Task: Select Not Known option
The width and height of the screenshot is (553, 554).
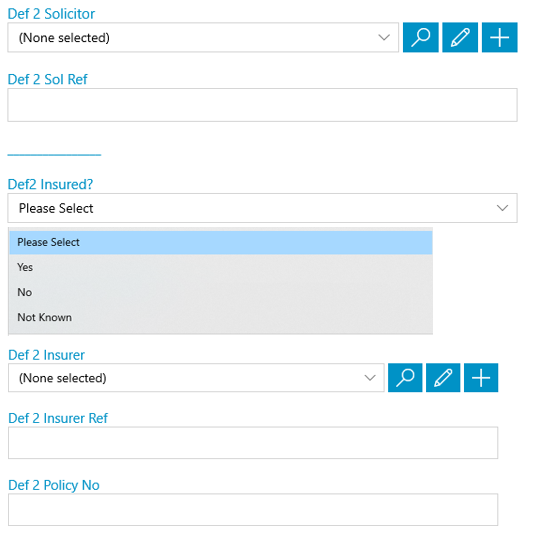Action: (221, 317)
